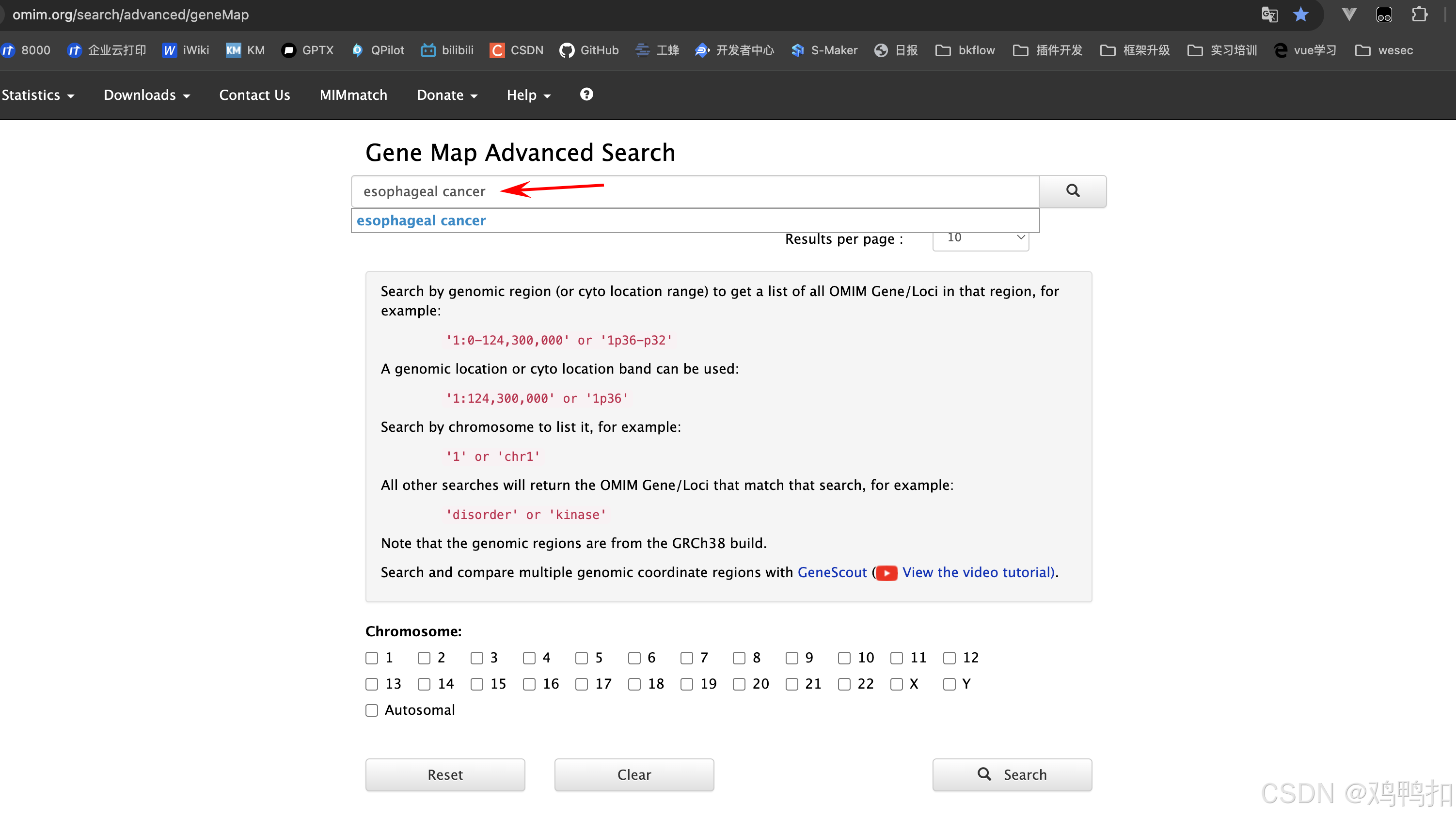Open the GeneScout link
The height and width of the screenshot is (818, 1456).
pos(831,573)
